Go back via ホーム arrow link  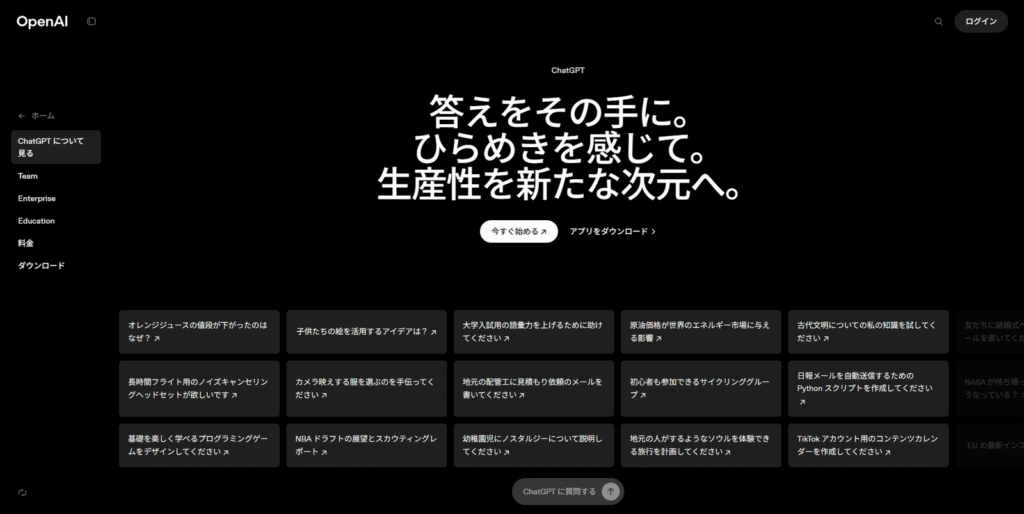[x=37, y=116]
